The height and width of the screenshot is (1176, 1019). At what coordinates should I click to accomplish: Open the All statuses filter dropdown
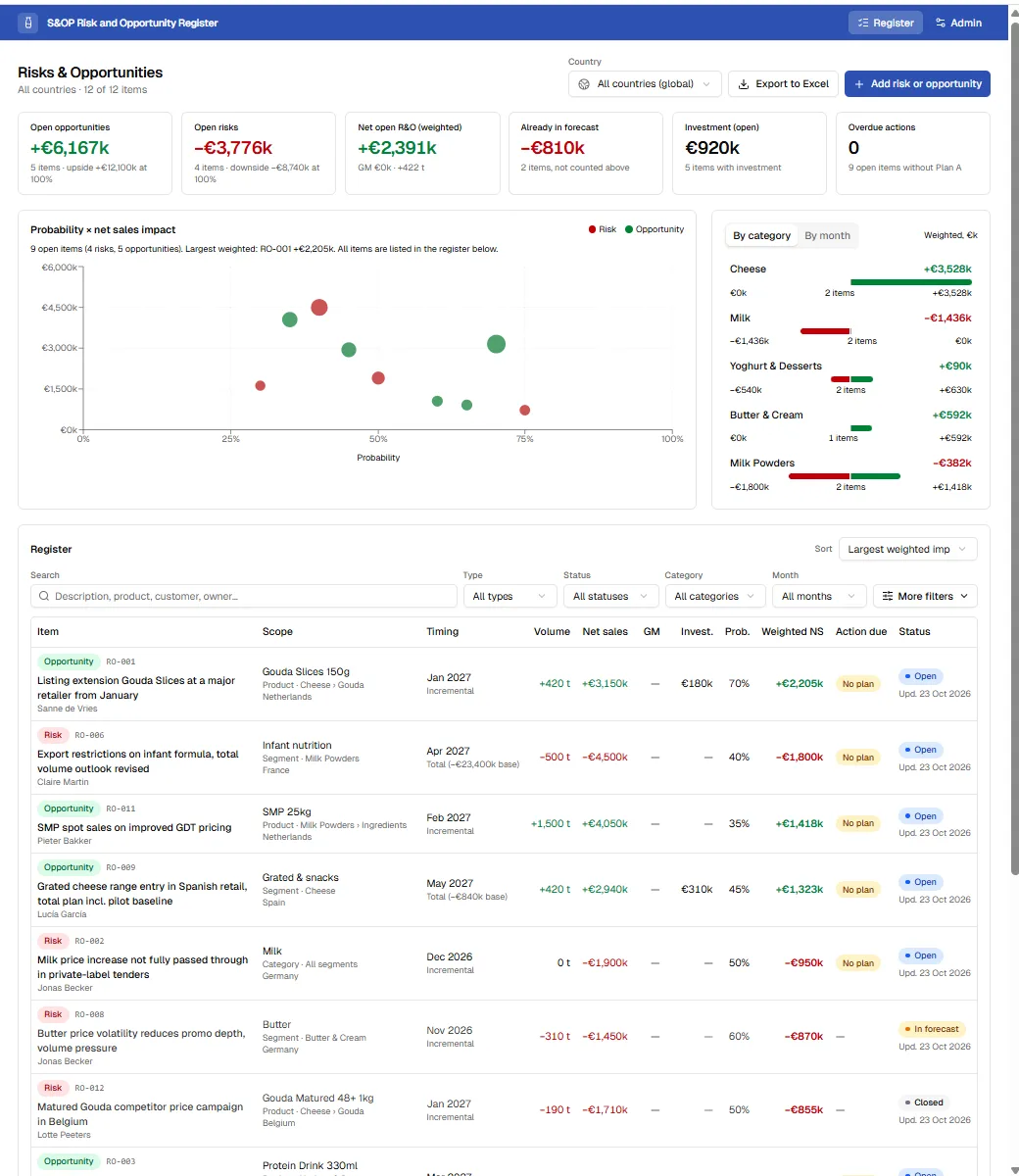click(609, 596)
